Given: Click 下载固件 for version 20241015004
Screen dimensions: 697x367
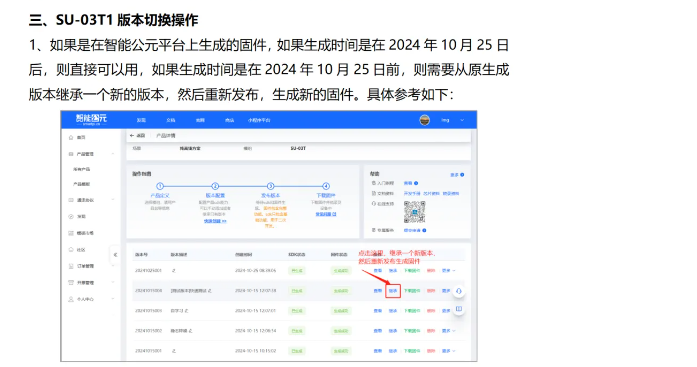Looking at the screenshot, I should pyautogui.click(x=412, y=291).
